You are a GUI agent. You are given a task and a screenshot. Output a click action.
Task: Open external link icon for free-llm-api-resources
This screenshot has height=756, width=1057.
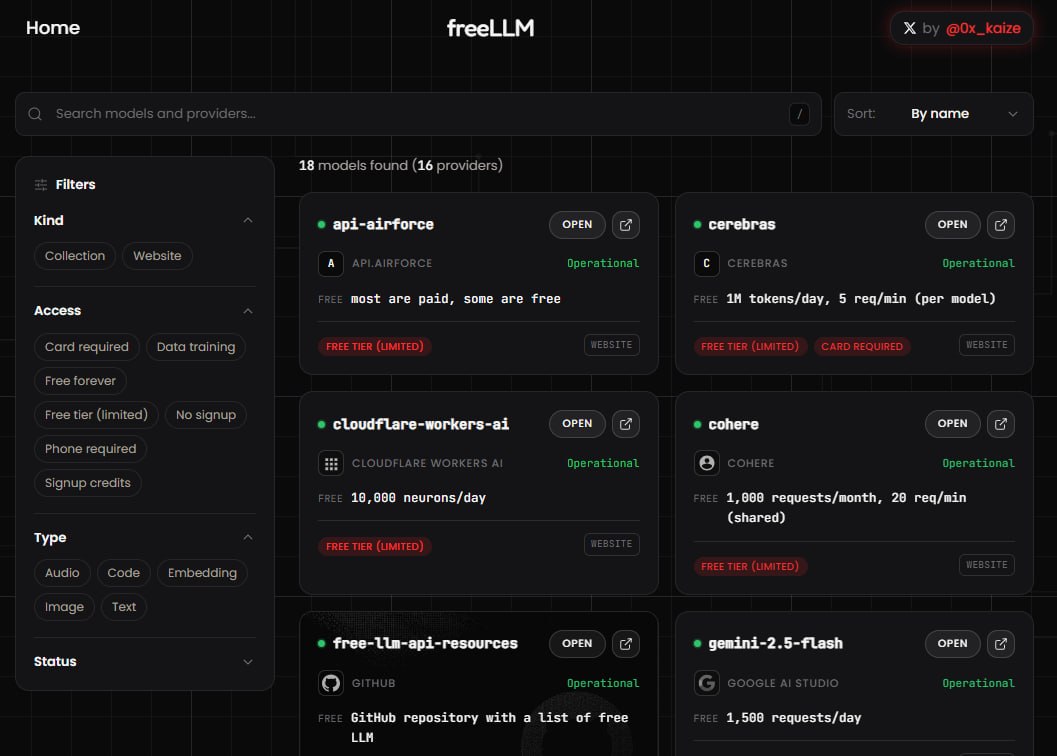click(626, 643)
